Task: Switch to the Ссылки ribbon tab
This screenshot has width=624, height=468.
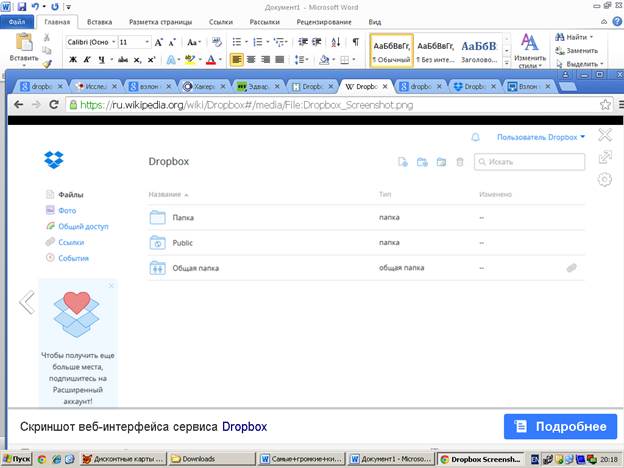Action: (221, 22)
